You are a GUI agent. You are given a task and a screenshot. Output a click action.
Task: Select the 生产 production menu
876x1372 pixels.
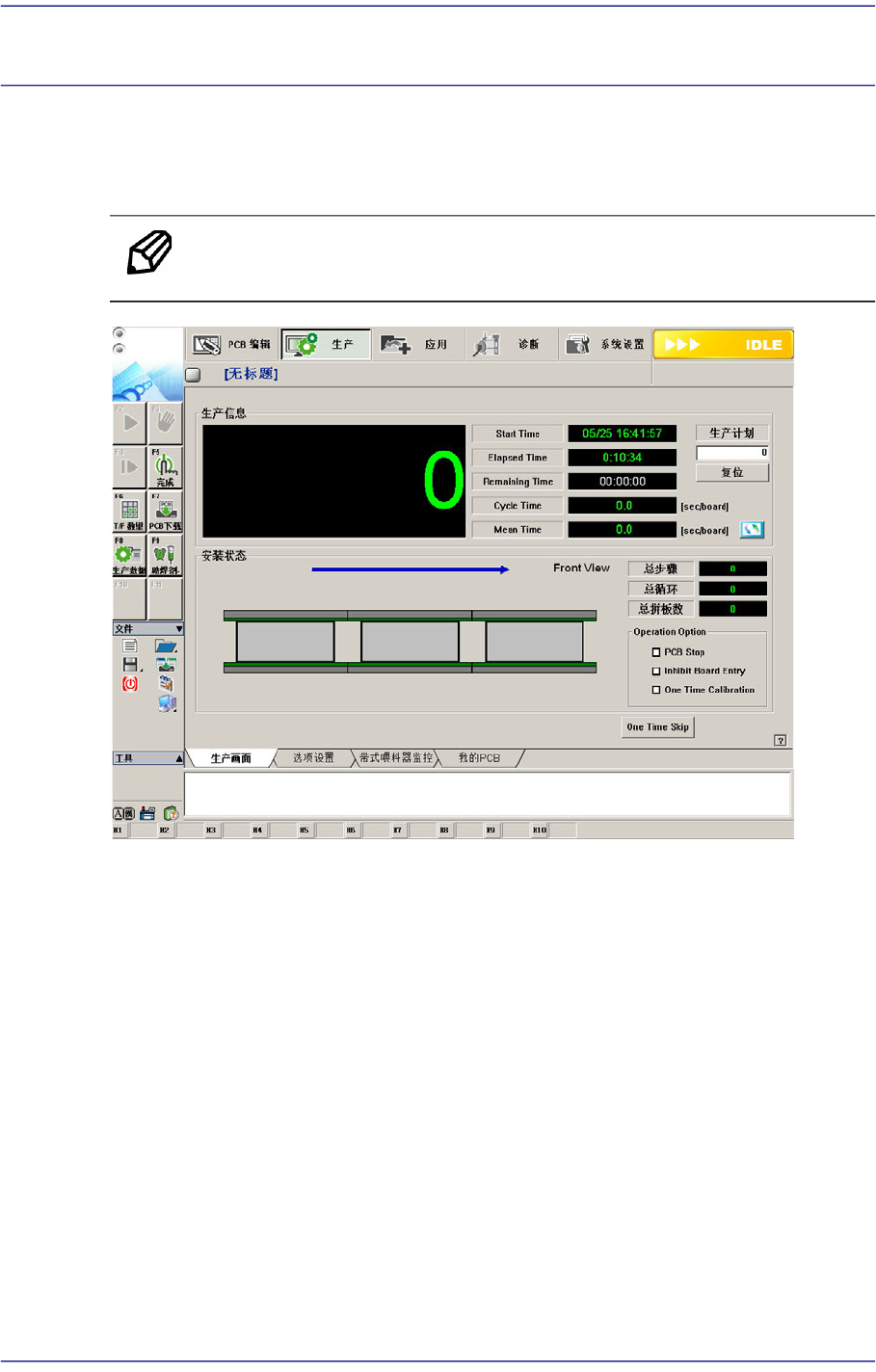326,344
